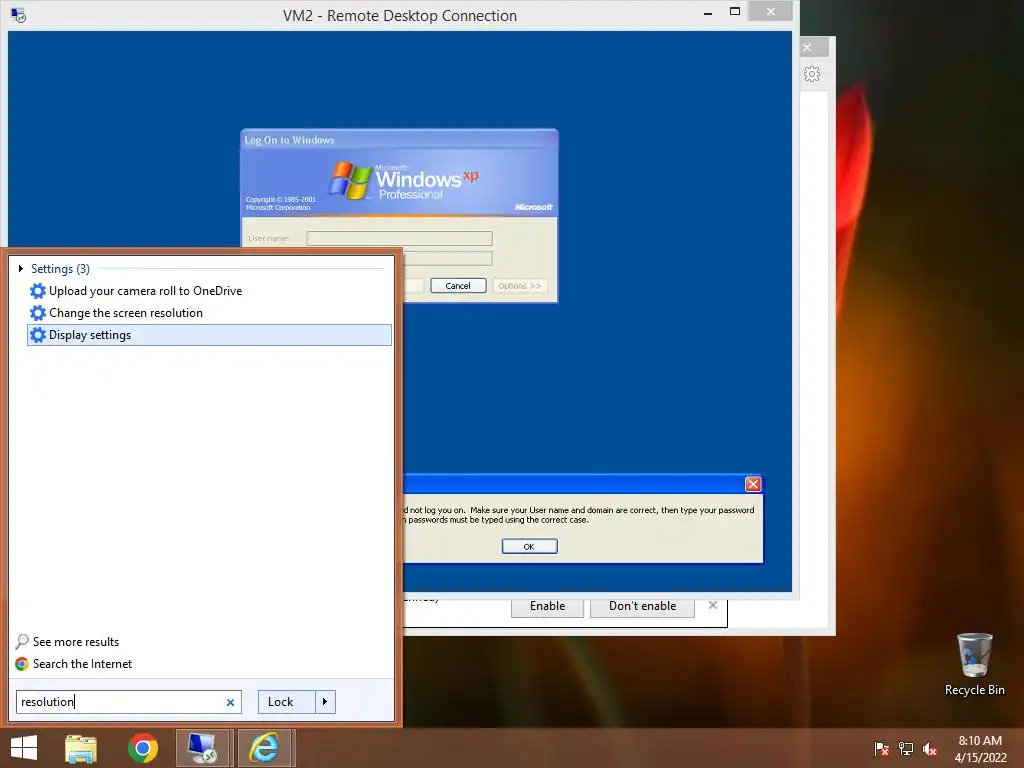Focus the User name input field
1024x768 pixels.
click(399, 238)
